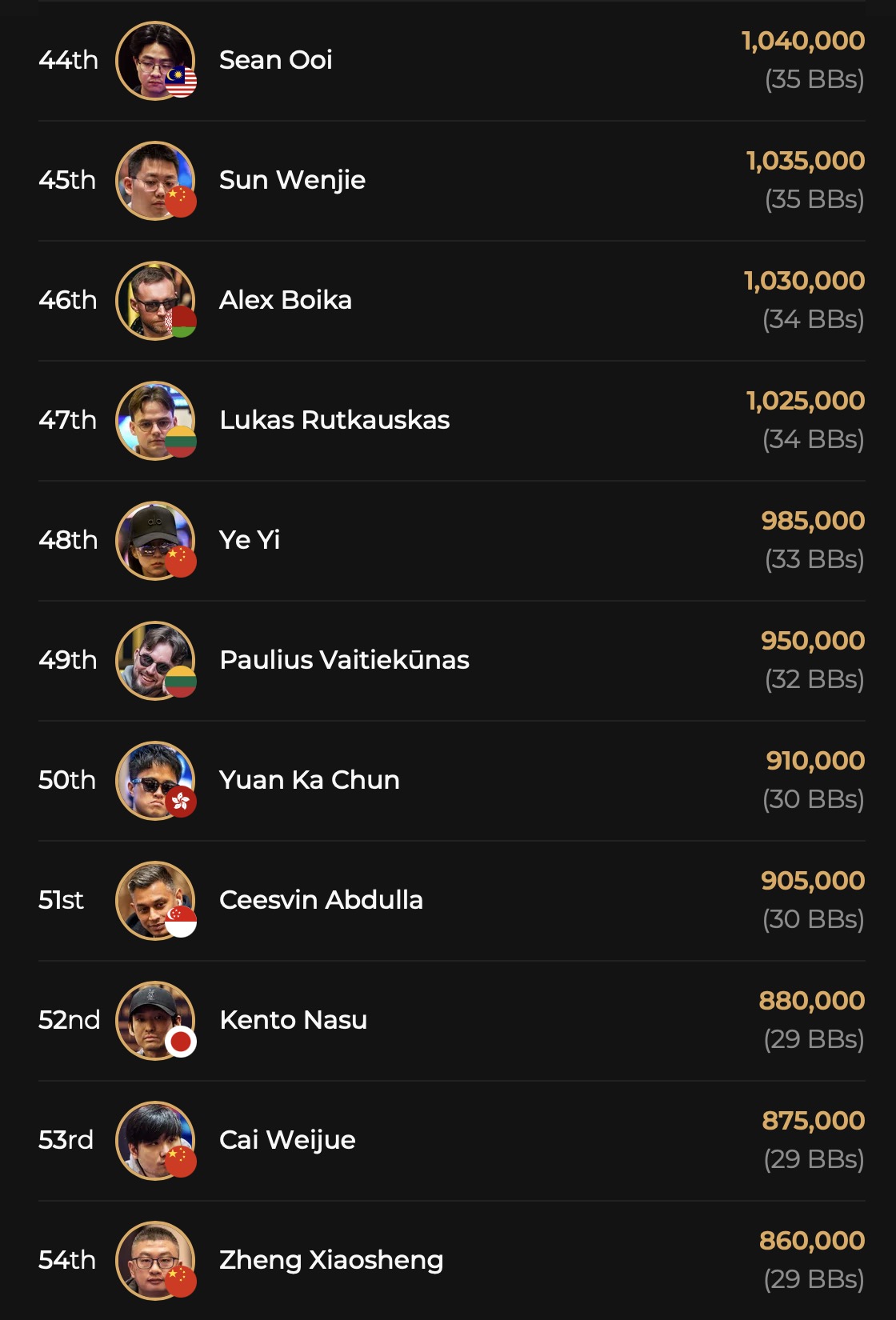Click the 53rd rank position label
The width and height of the screenshot is (896, 1320).
pos(66,1140)
